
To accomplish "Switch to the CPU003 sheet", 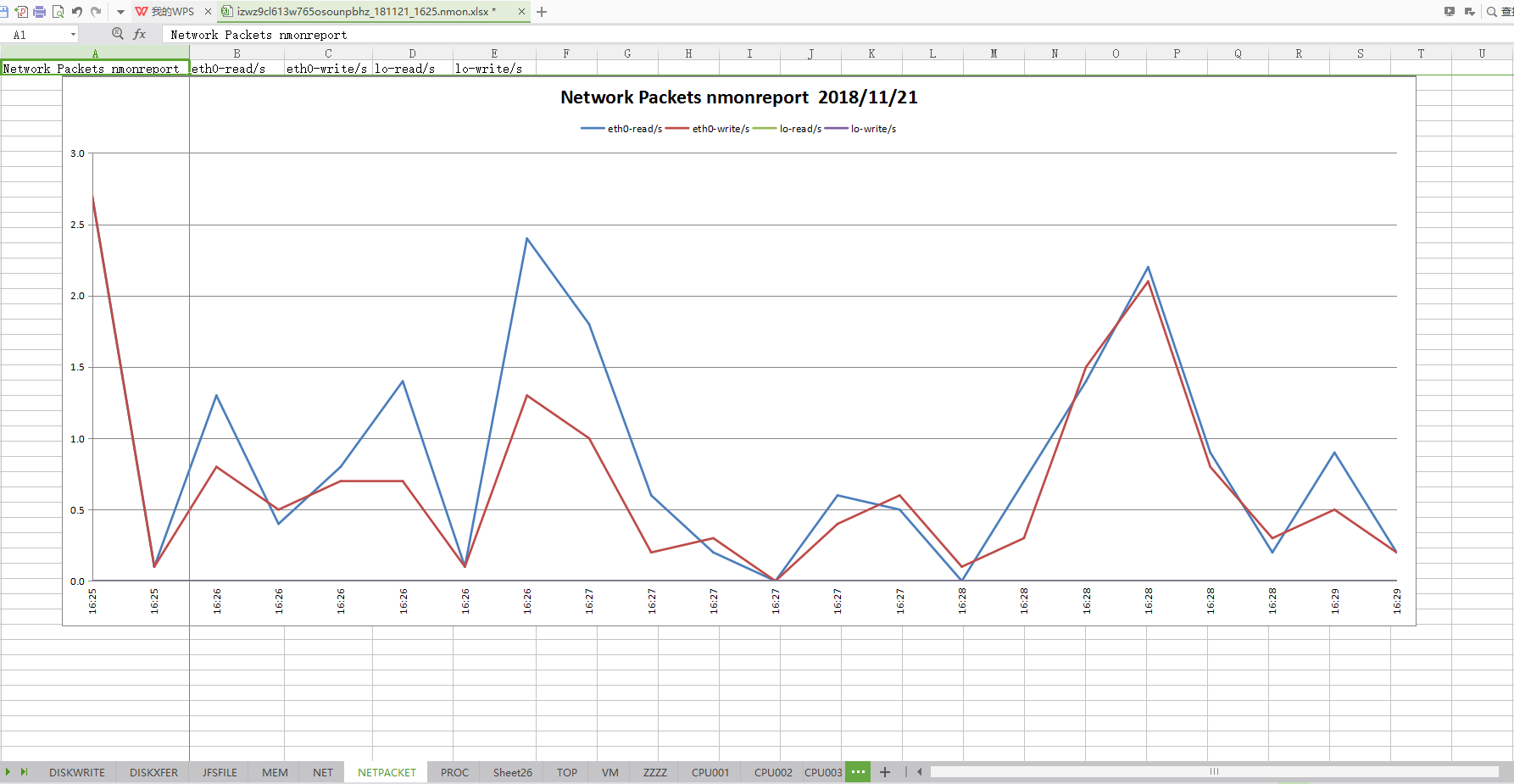I will 823,772.
